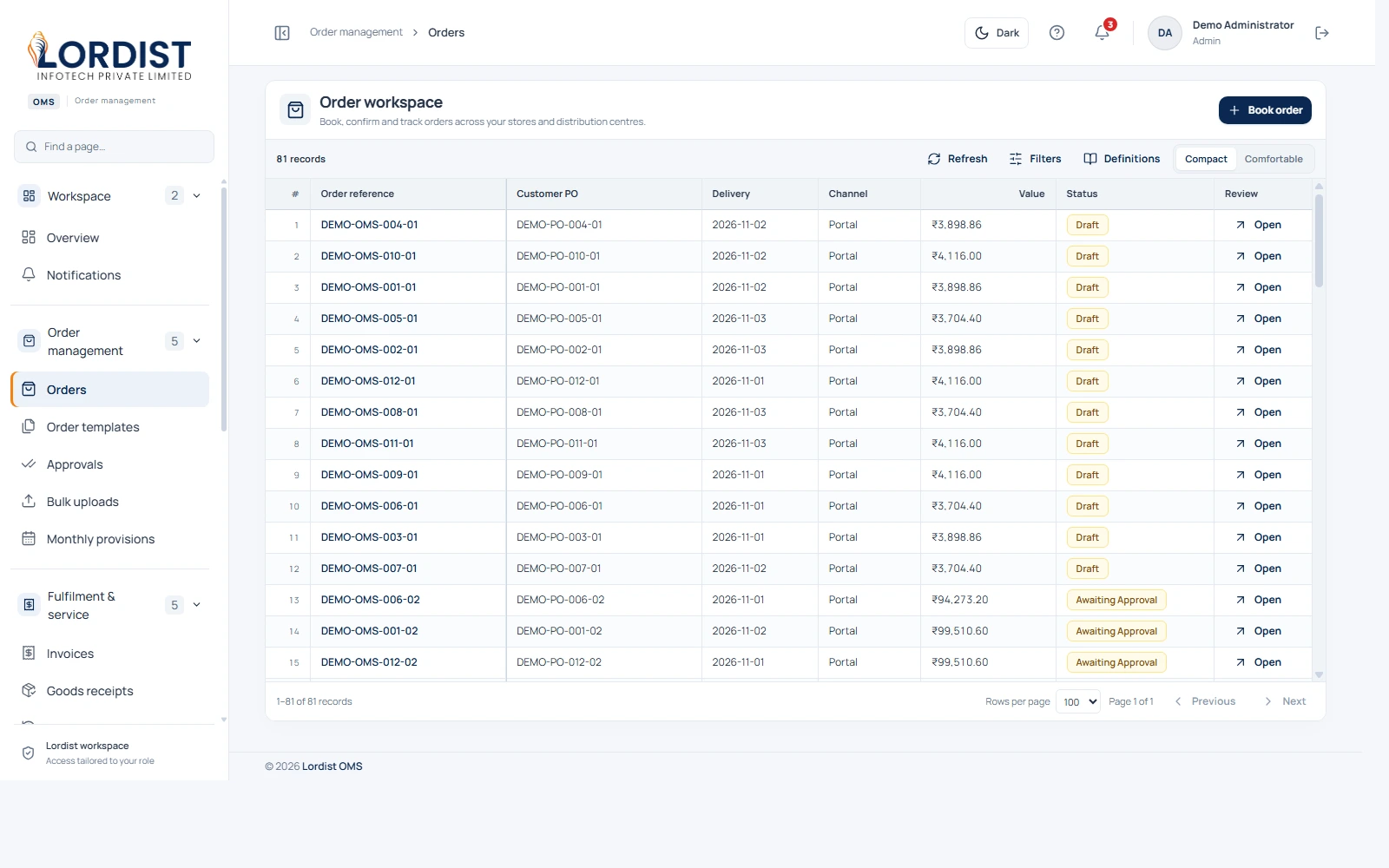
Task: Click the Order templates copy icon
Action: point(29,426)
